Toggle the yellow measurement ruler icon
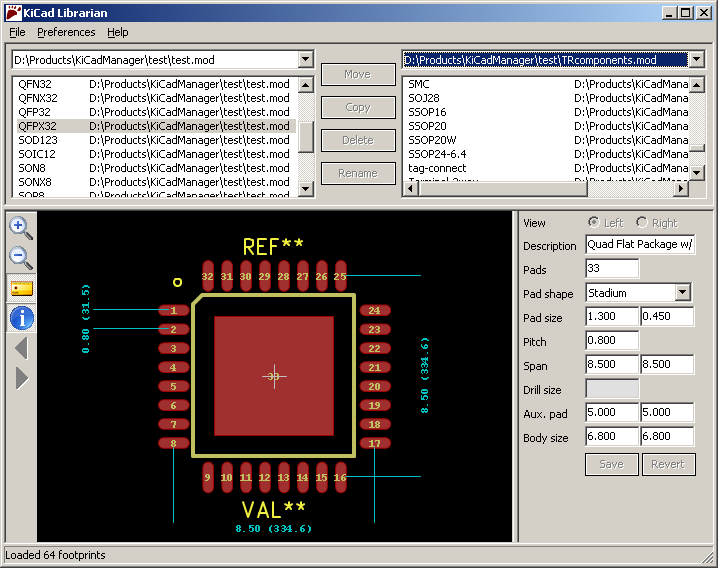Viewport: 718px width, 568px height. point(21,288)
